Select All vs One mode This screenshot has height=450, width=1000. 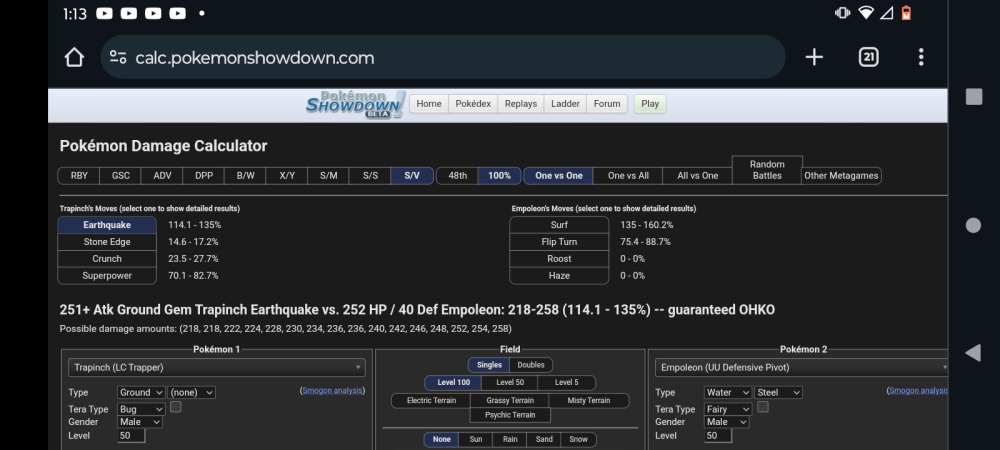pos(697,176)
